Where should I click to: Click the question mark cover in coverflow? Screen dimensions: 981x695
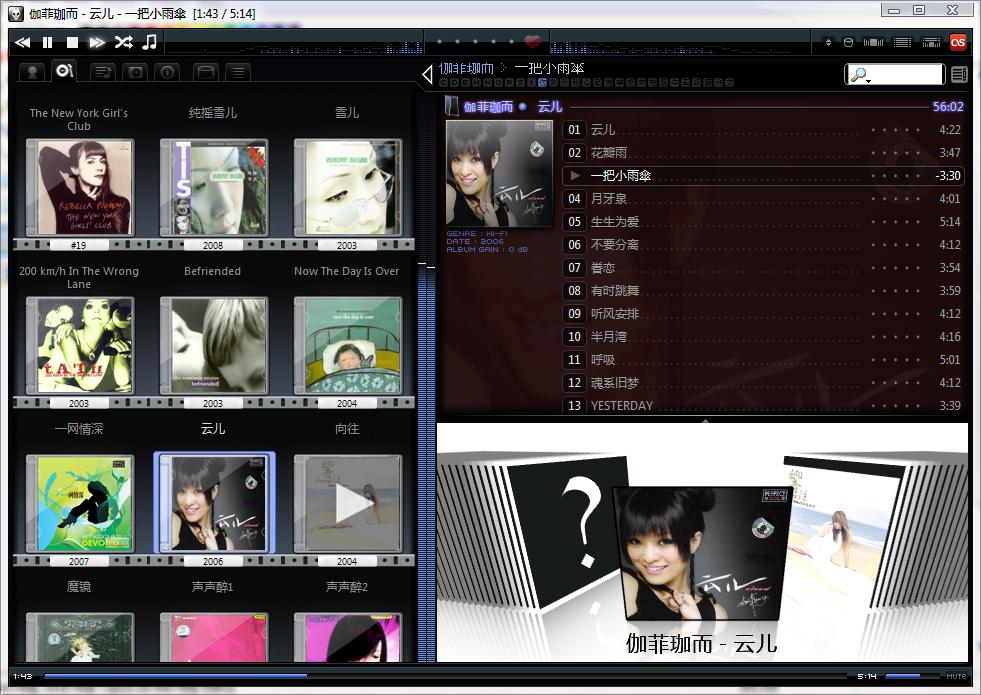tap(566, 532)
